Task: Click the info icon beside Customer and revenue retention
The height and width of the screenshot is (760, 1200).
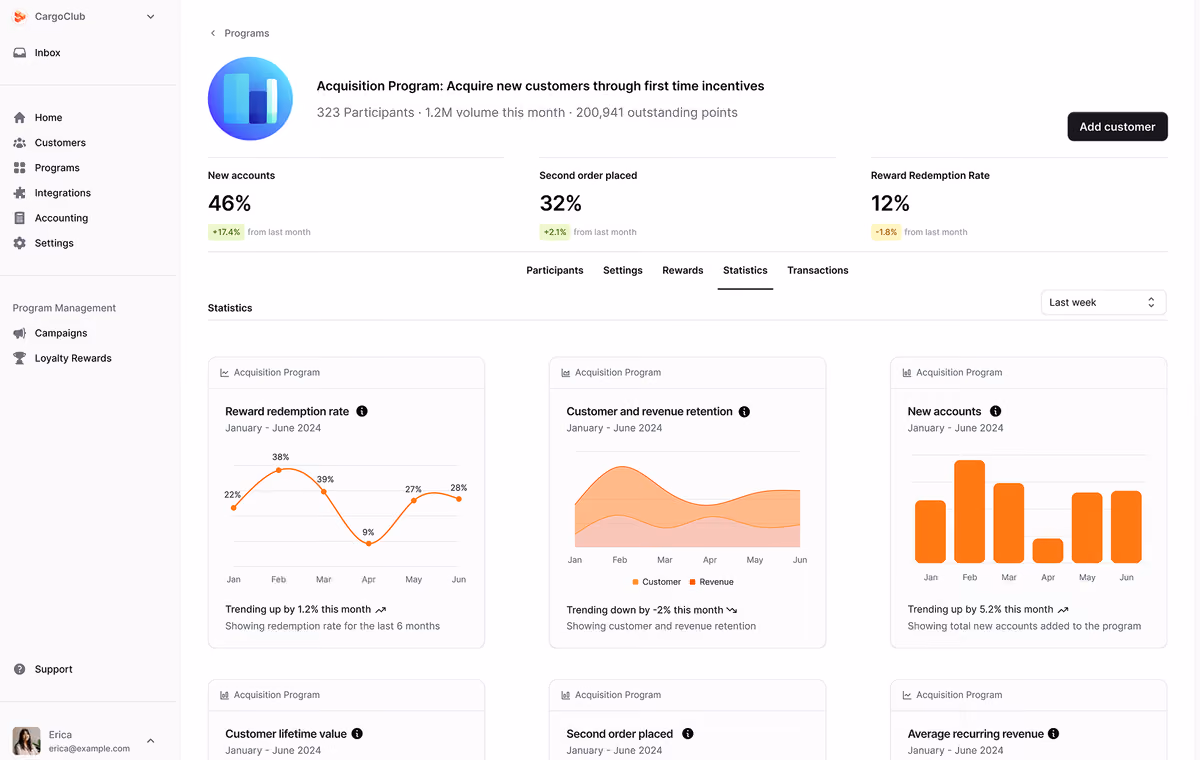Action: (x=744, y=411)
